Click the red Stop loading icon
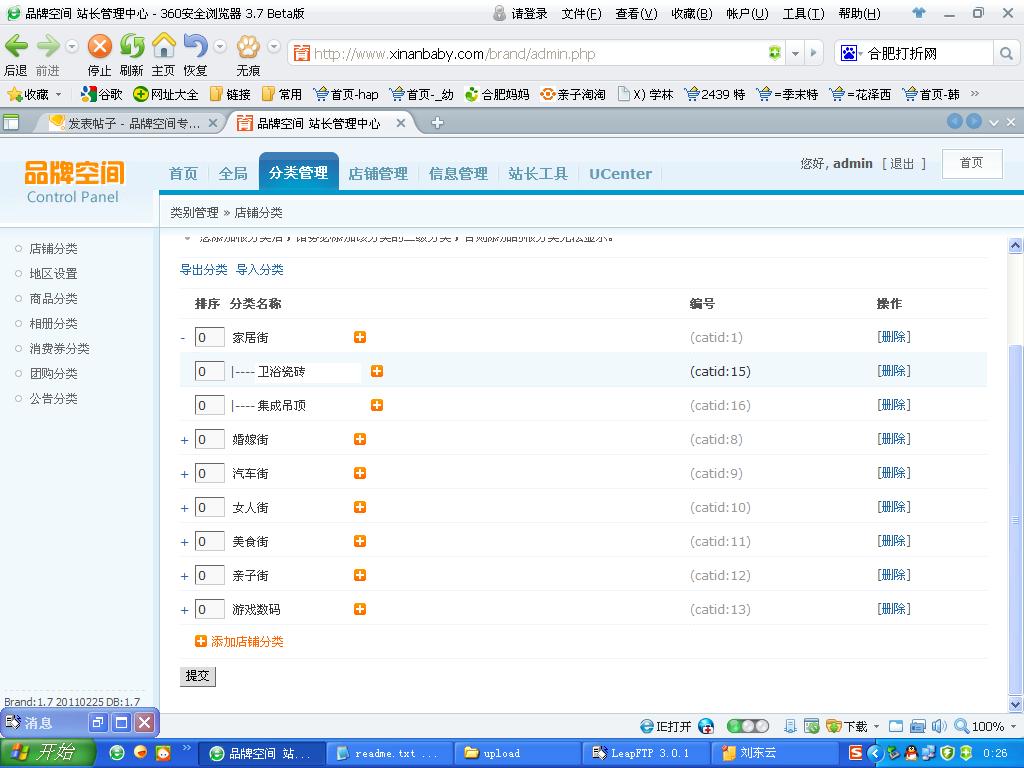The image size is (1024, 768). (100, 46)
